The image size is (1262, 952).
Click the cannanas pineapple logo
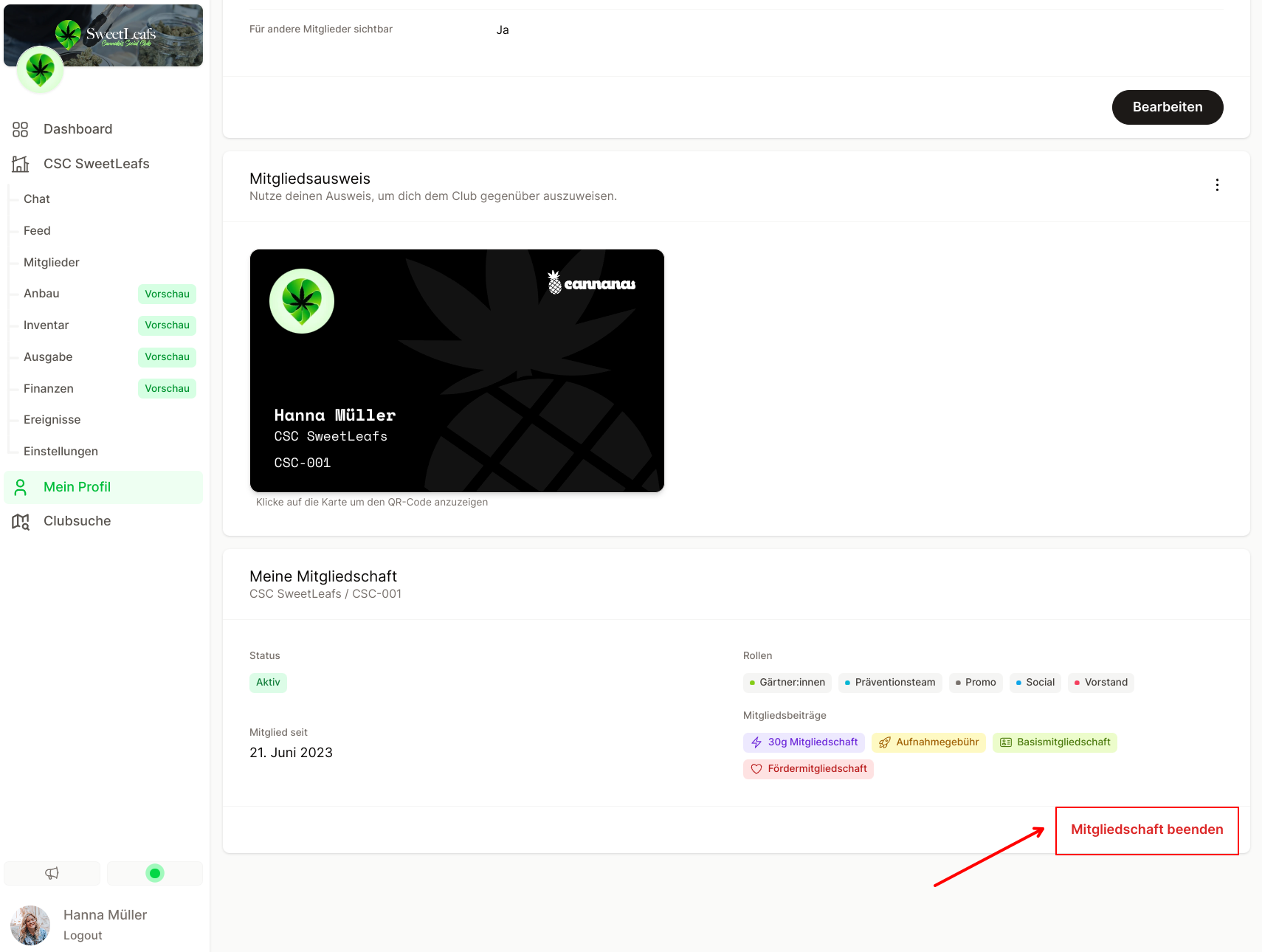click(x=591, y=283)
